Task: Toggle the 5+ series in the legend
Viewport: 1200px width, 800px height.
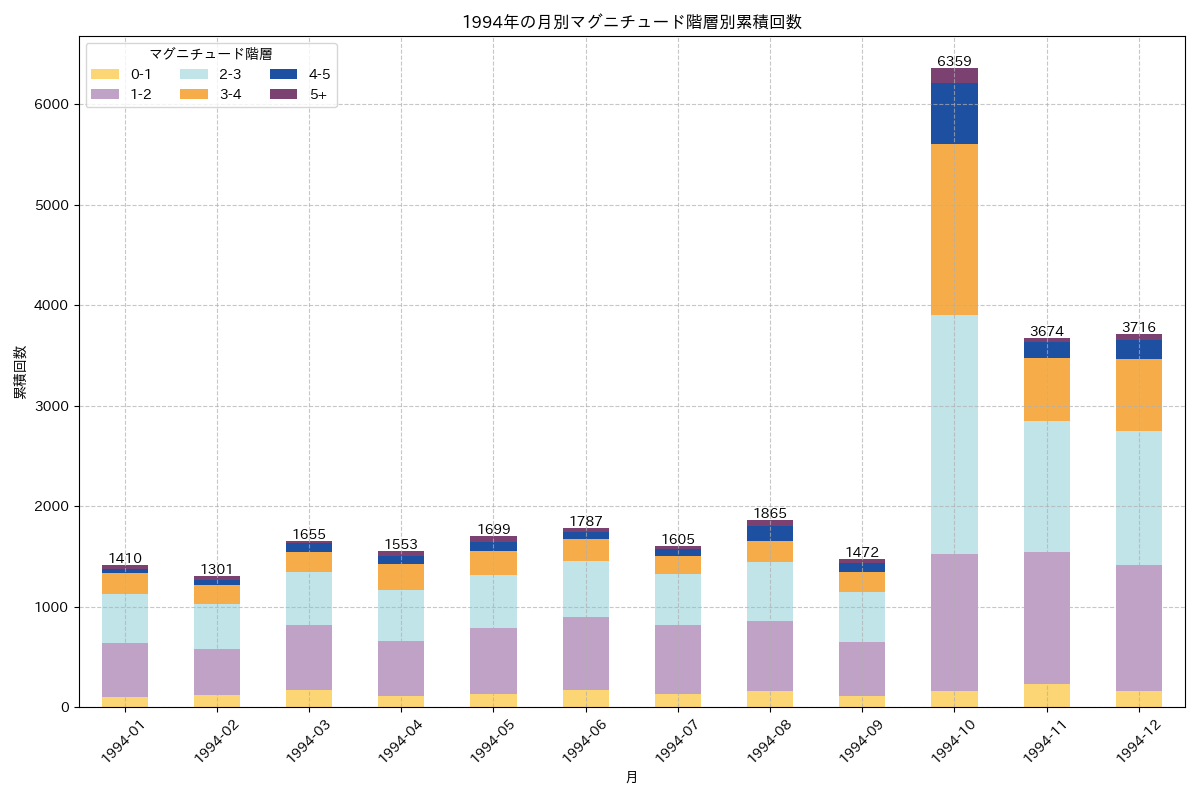Action: pos(283,95)
